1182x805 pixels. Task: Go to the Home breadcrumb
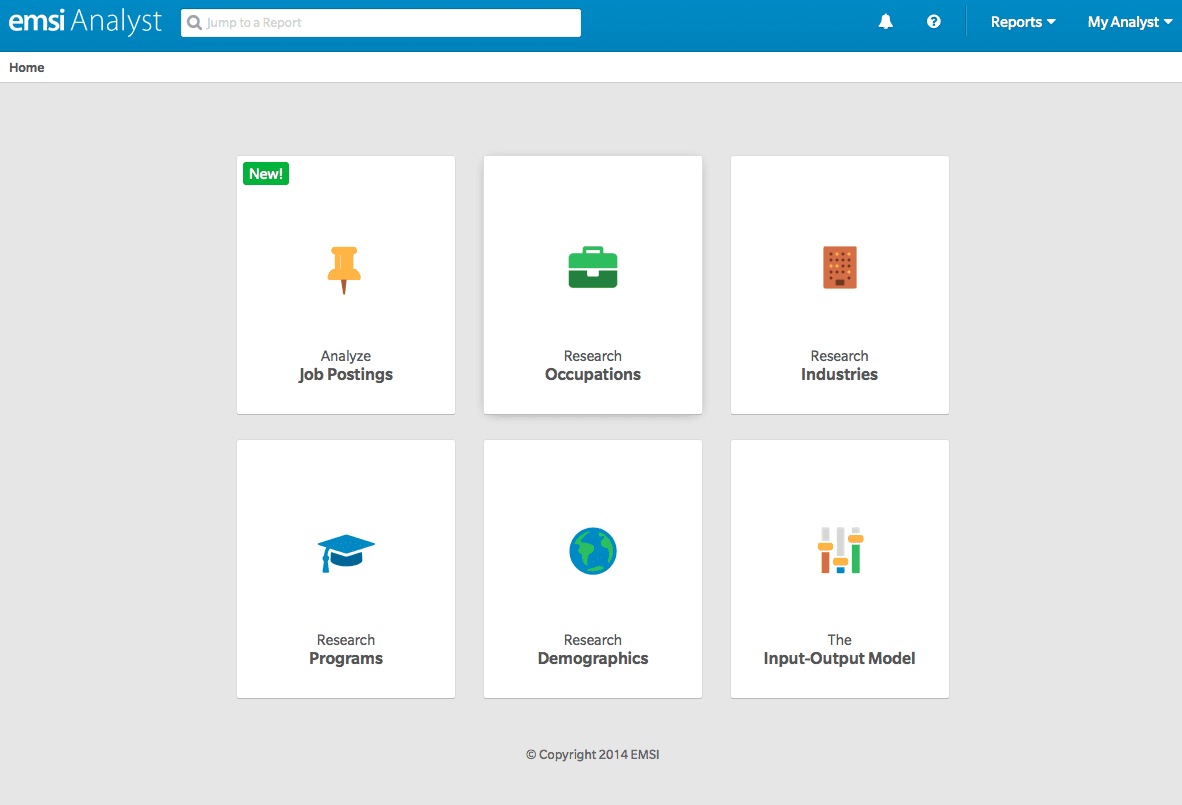27,68
